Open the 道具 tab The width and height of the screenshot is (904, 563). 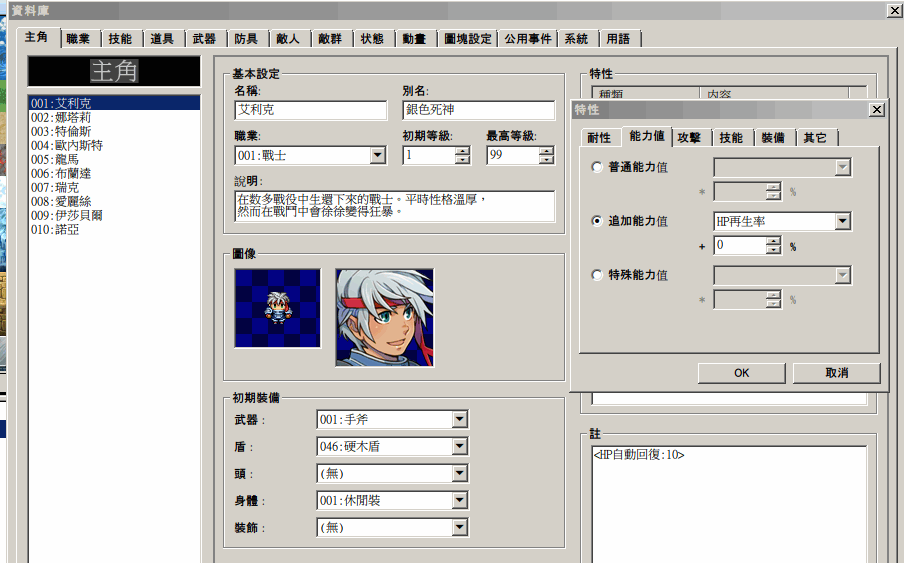[162, 39]
